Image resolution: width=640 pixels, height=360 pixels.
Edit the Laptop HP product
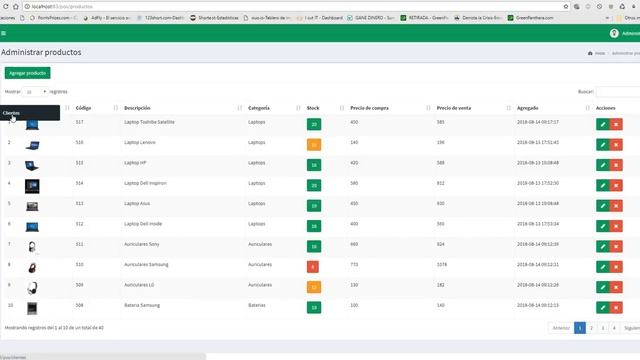point(602,165)
